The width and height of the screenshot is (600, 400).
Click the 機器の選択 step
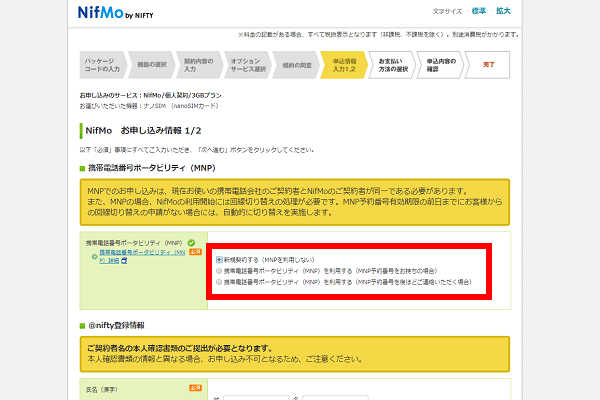pos(152,65)
